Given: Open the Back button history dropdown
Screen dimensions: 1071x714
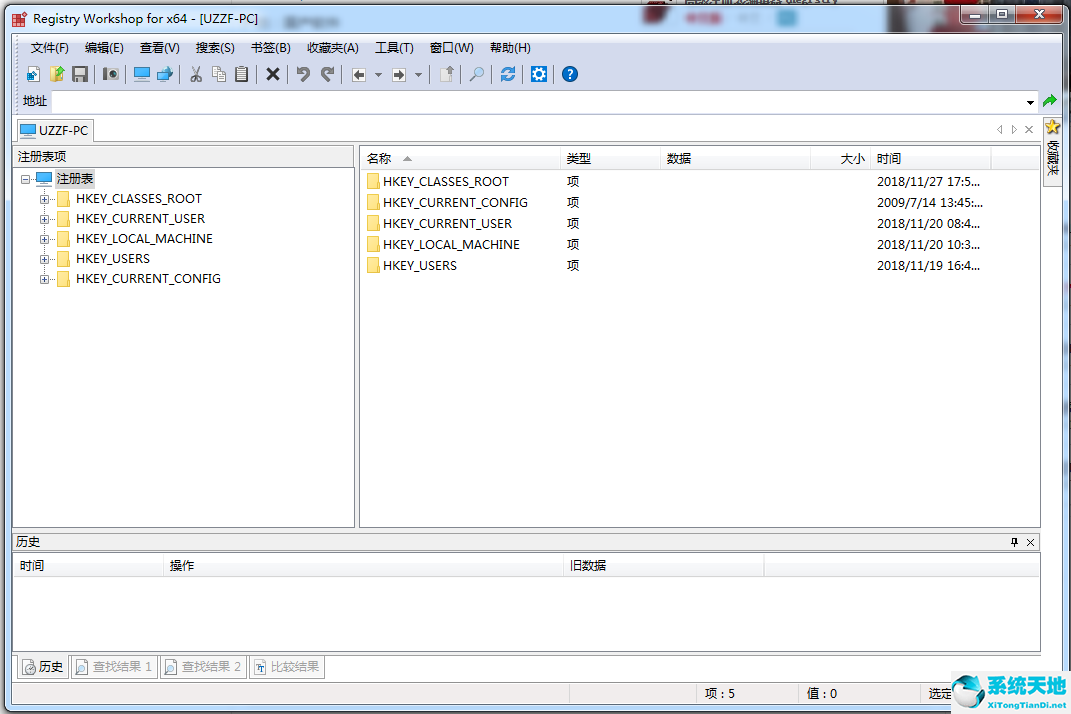Looking at the screenshot, I should (378, 75).
